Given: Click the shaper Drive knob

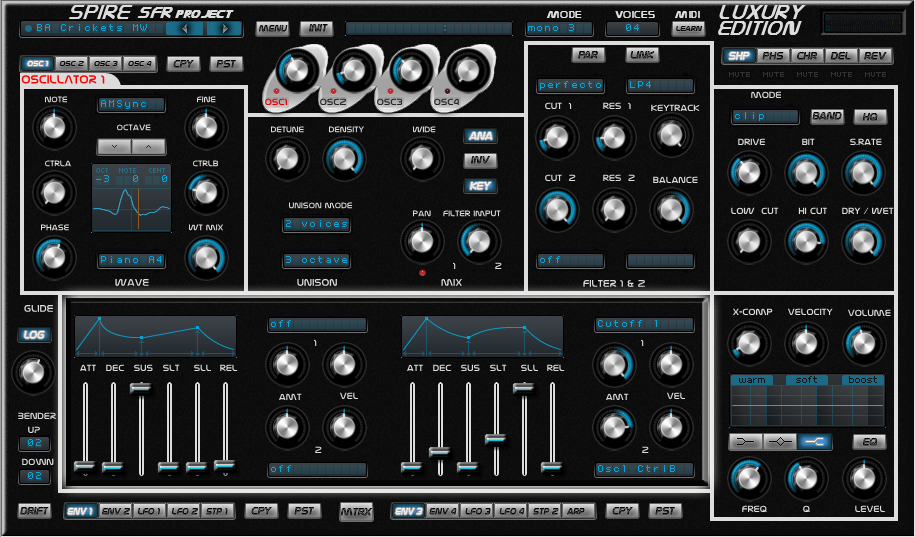Looking at the screenshot, I should pos(749,172).
